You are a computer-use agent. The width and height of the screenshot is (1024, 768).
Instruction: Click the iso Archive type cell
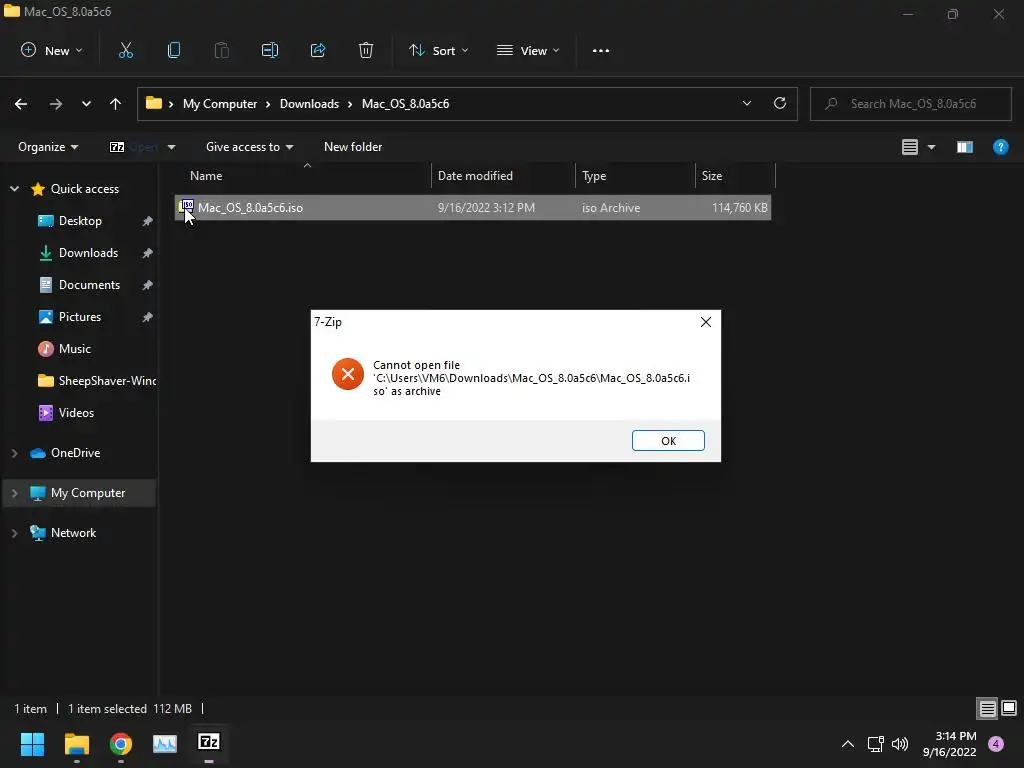[611, 208]
